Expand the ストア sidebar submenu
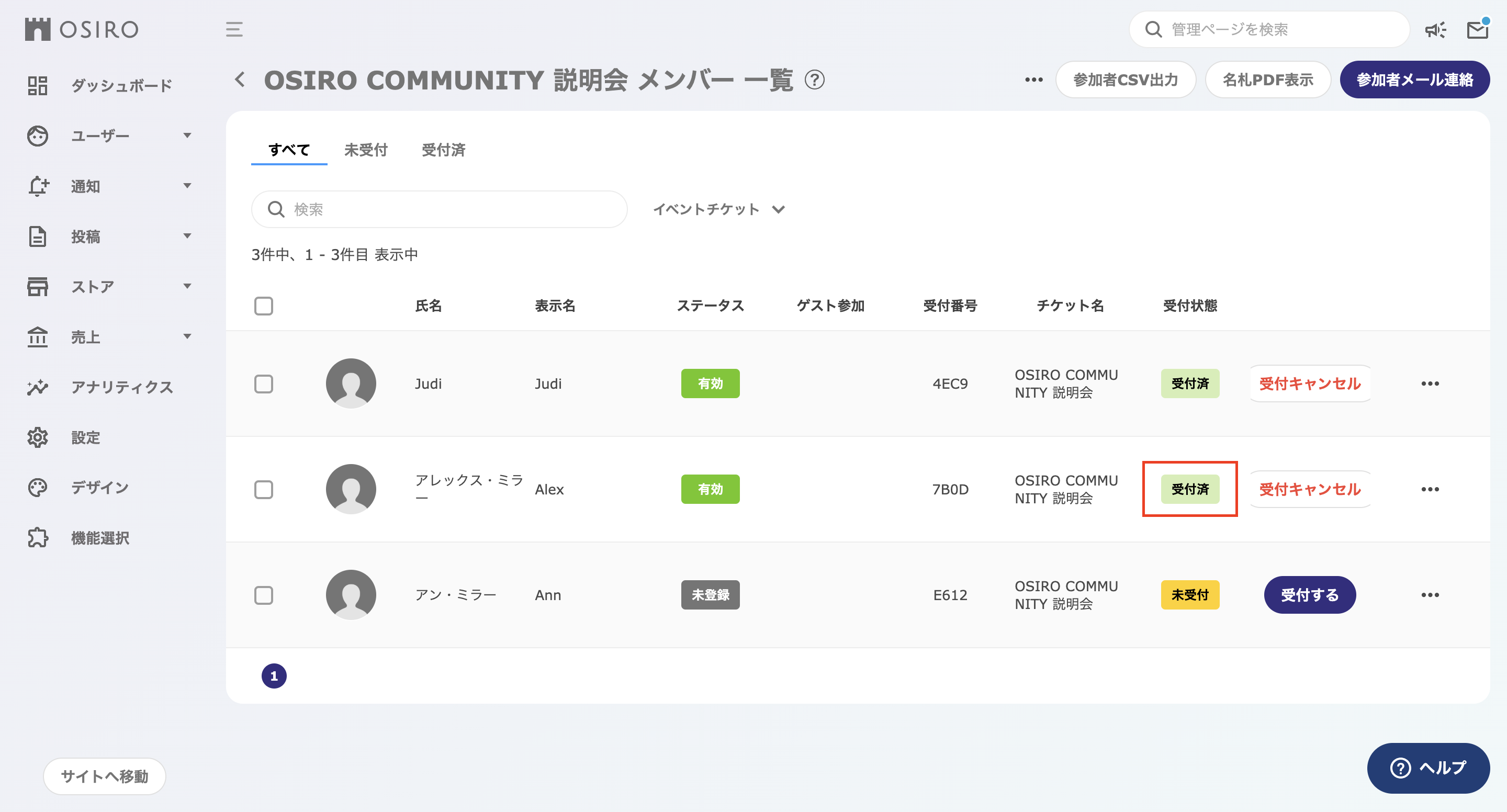The width and height of the screenshot is (1507, 812). (x=187, y=287)
